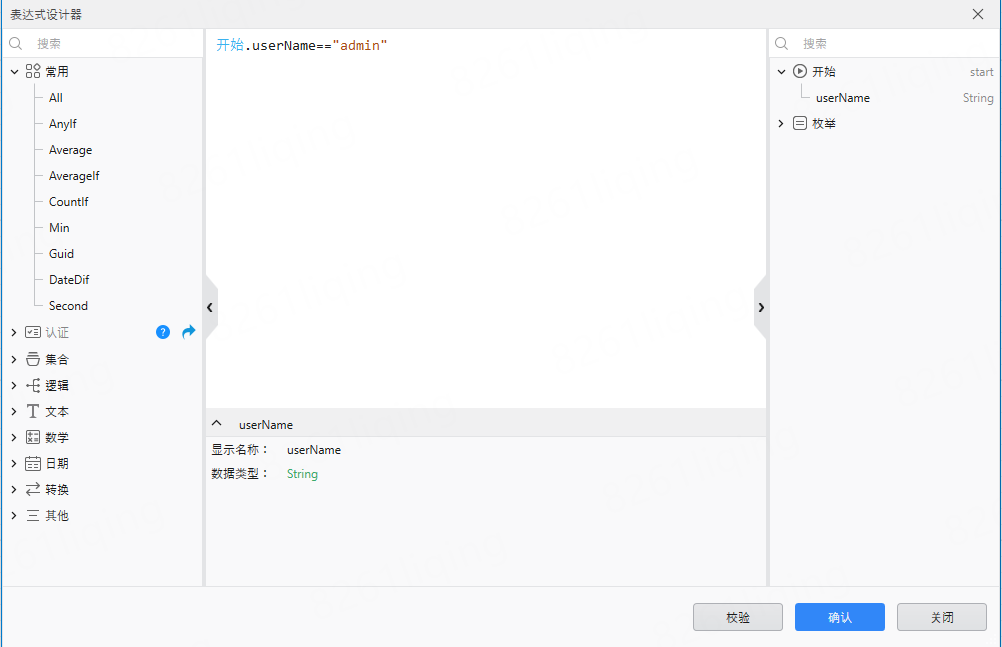
Task: Collapse the left function panel
Action: tap(210, 307)
